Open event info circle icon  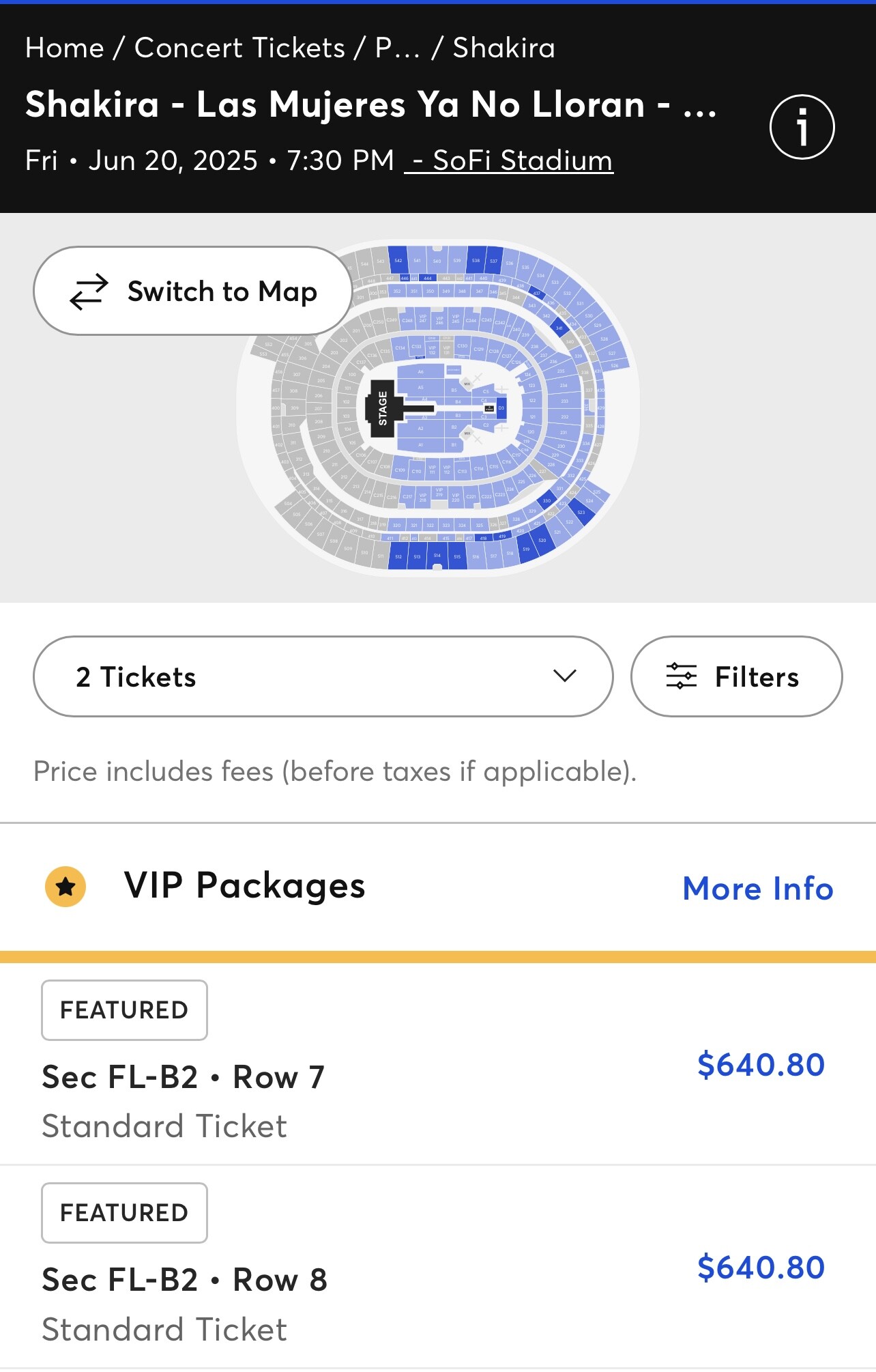click(802, 127)
